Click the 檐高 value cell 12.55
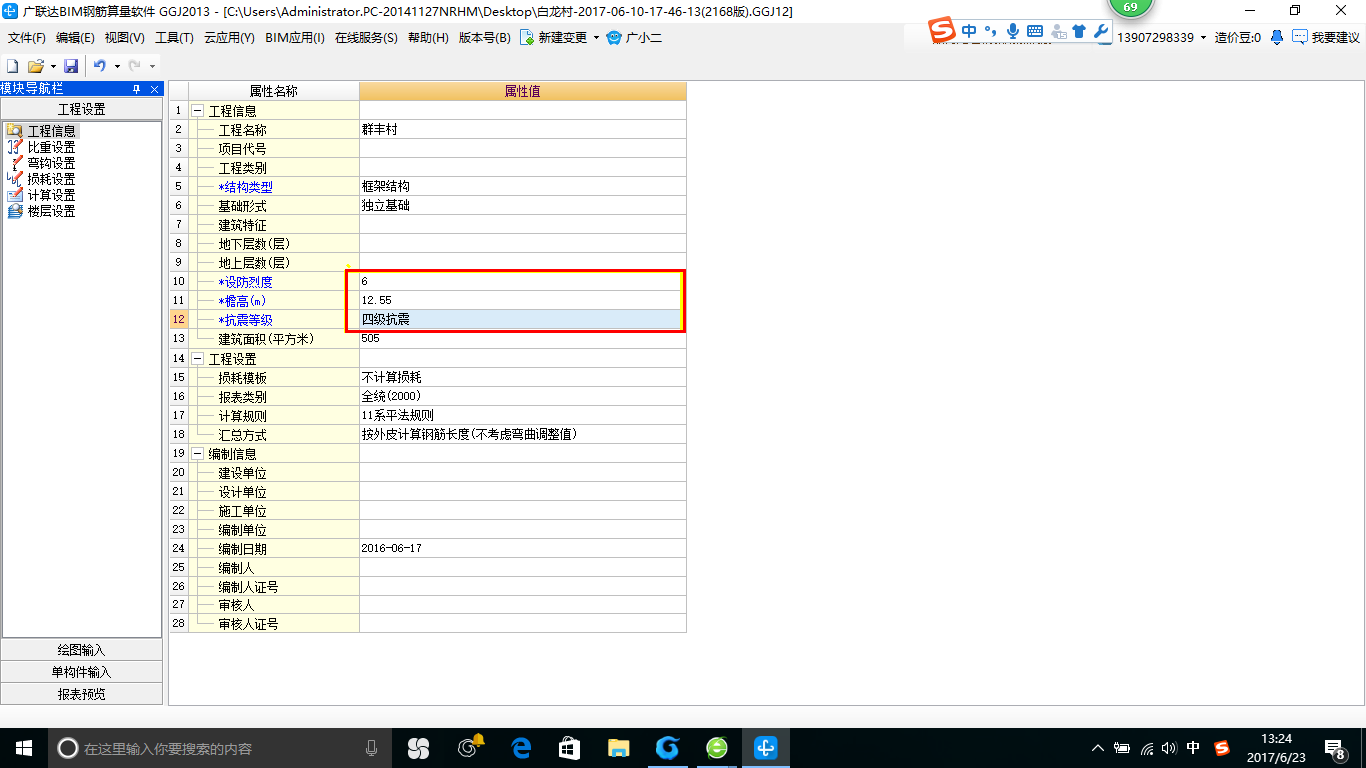The height and width of the screenshot is (768, 1366). [523, 301]
